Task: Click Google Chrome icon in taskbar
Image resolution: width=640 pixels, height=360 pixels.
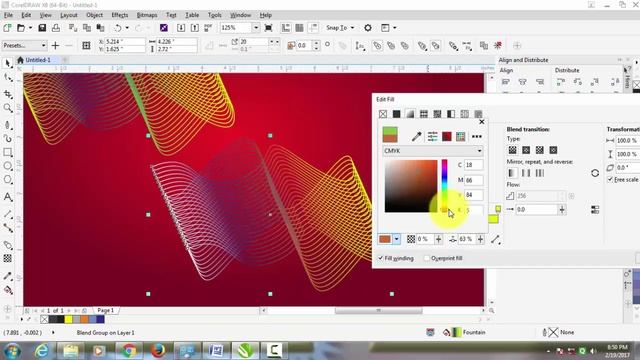Action: coord(129,351)
